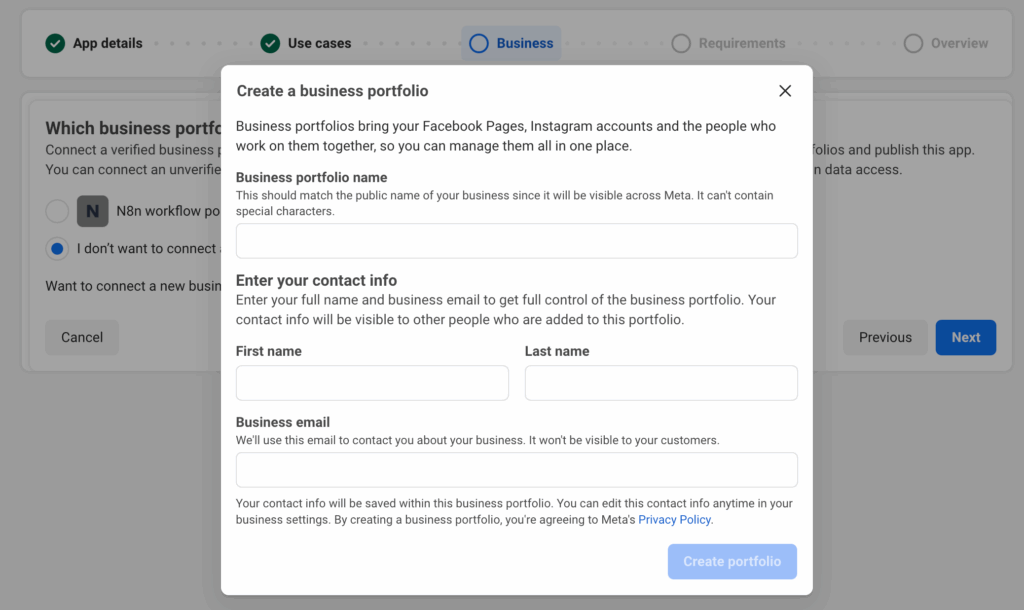This screenshot has width=1024, height=610.
Task: Click the Requirements step circle icon
Action: tap(681, 43)
